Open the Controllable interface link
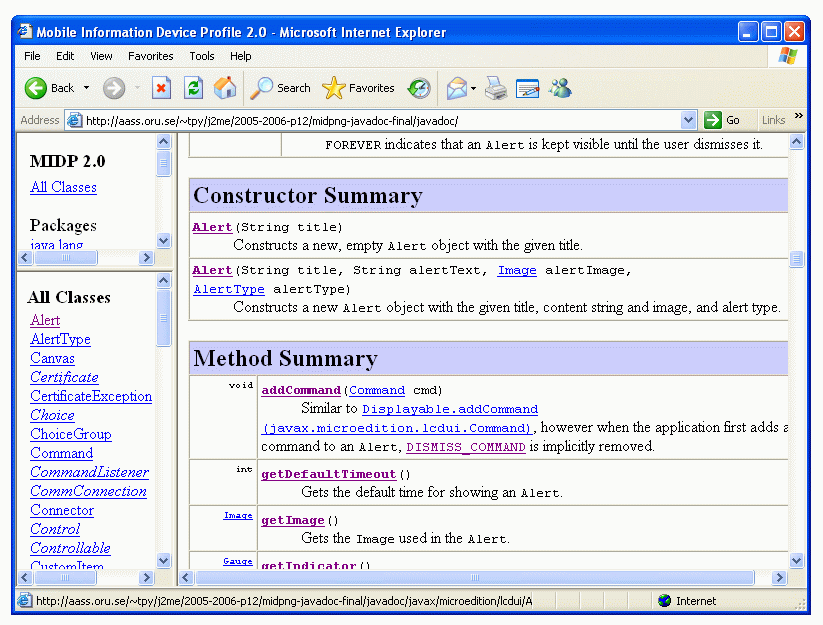 pos(70,548)
